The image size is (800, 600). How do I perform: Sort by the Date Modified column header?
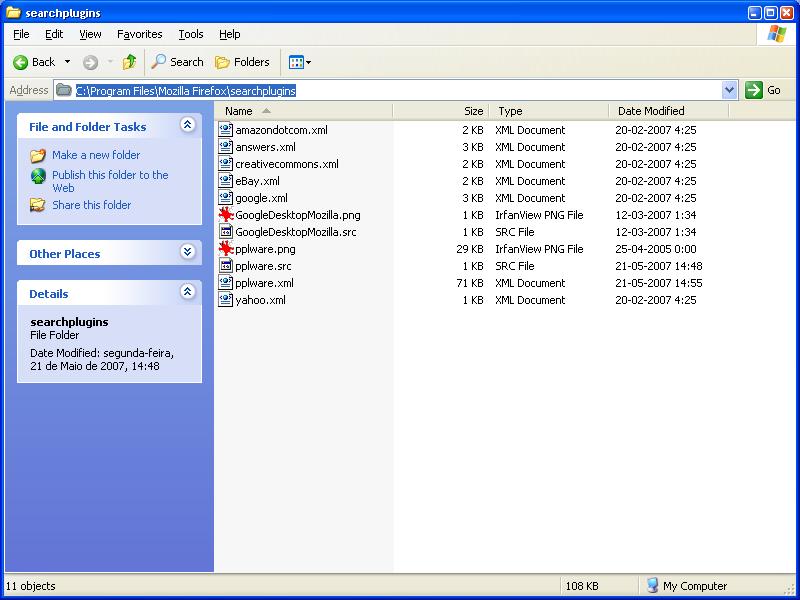click(669, 111)
